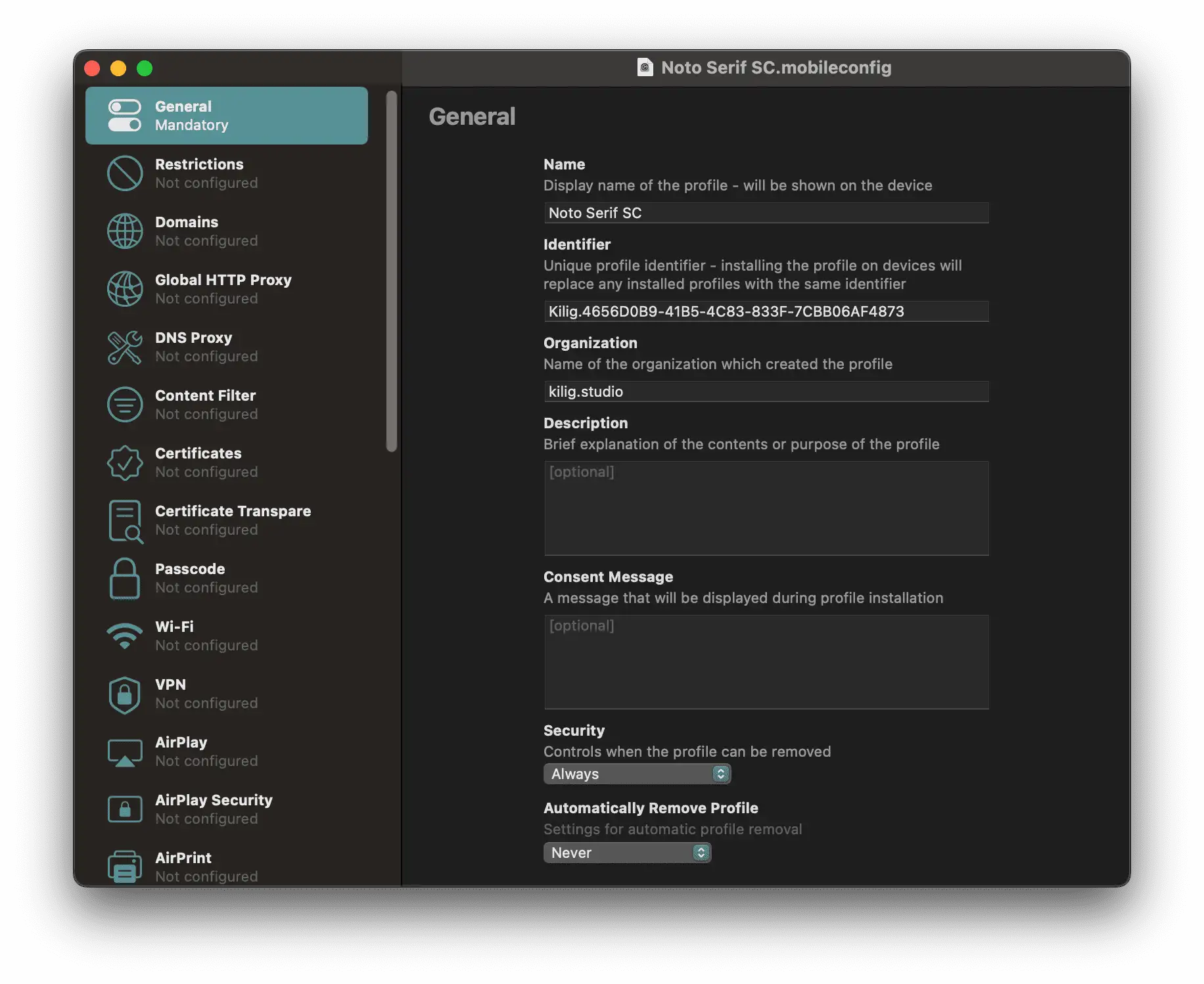Viewport: 1204px width, 984px height.
Task: Select the Passcode payload
Action: pyautogui.click(x=227, y=578)
